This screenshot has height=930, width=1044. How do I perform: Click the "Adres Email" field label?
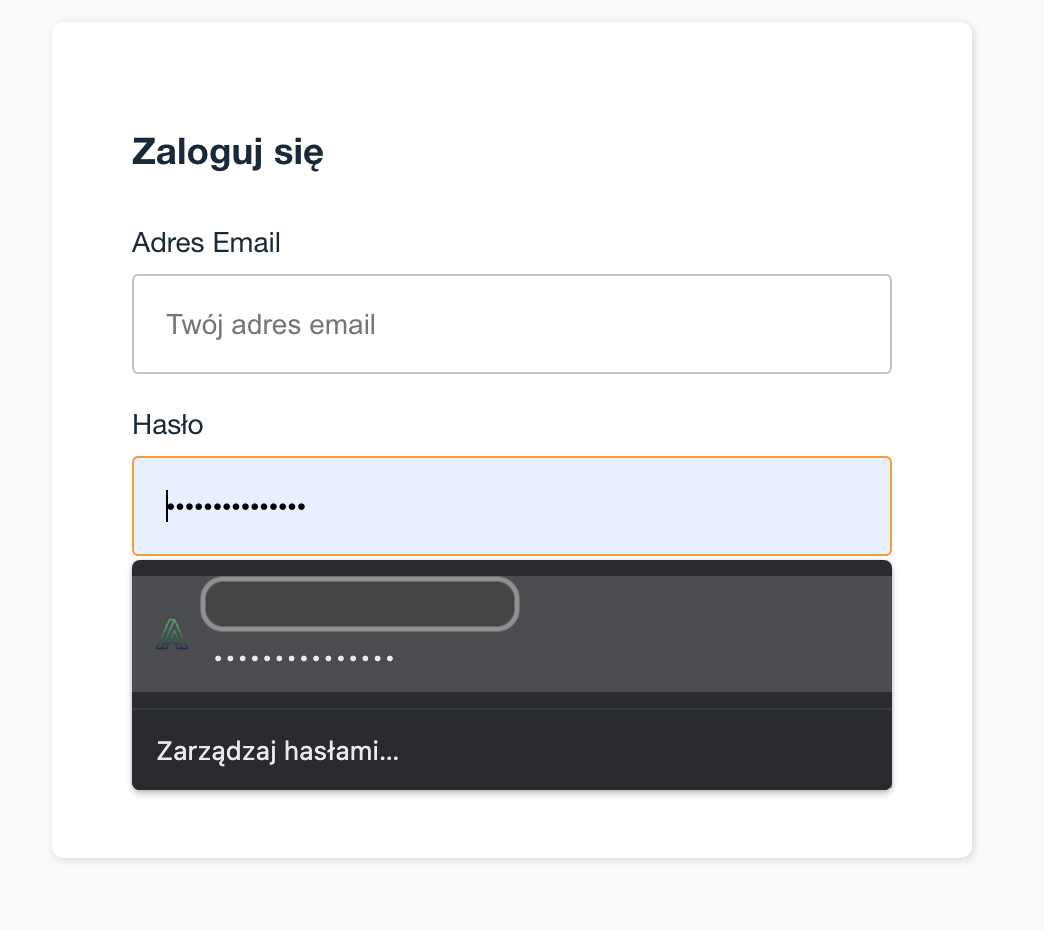[206, 242]
